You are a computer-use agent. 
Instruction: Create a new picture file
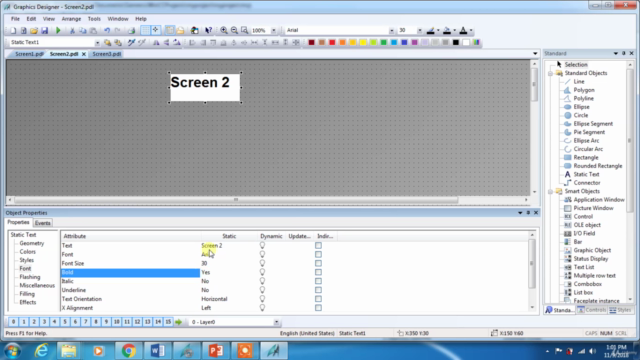tap(13, 31)
